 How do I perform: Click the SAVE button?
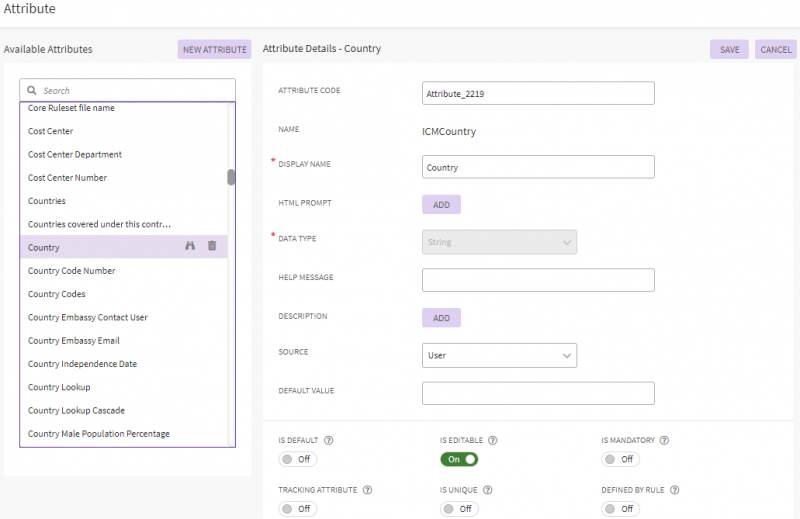pyautogui.click(x=729, y=50)
